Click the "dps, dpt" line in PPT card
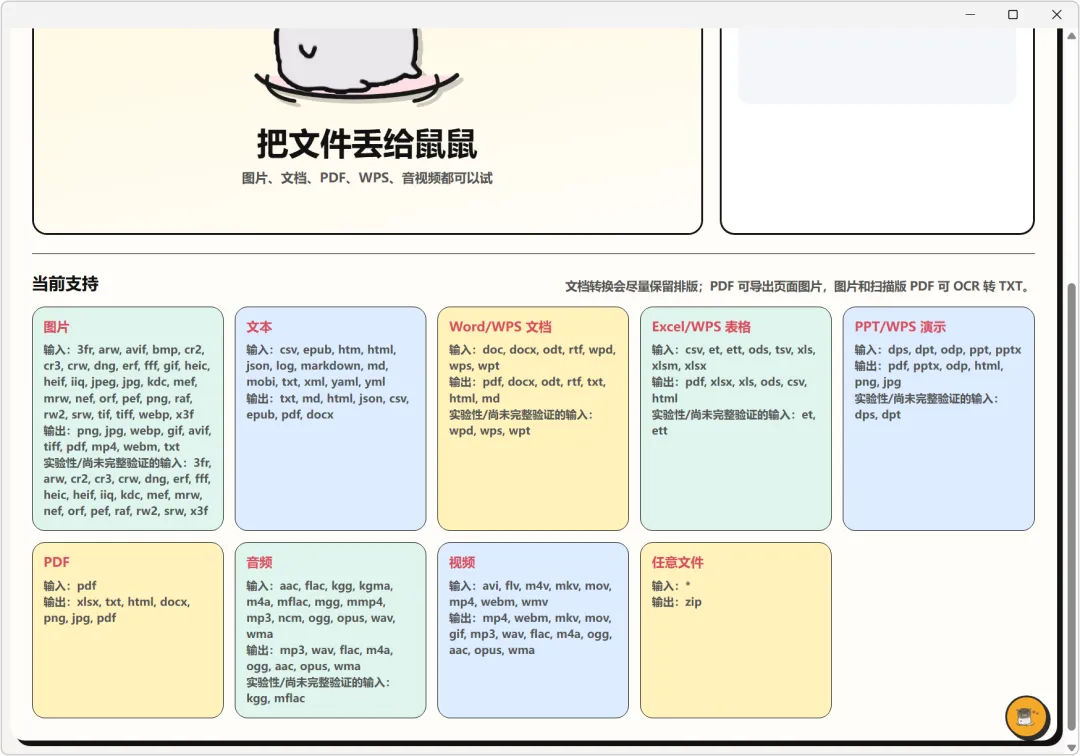 coord(878,414)
